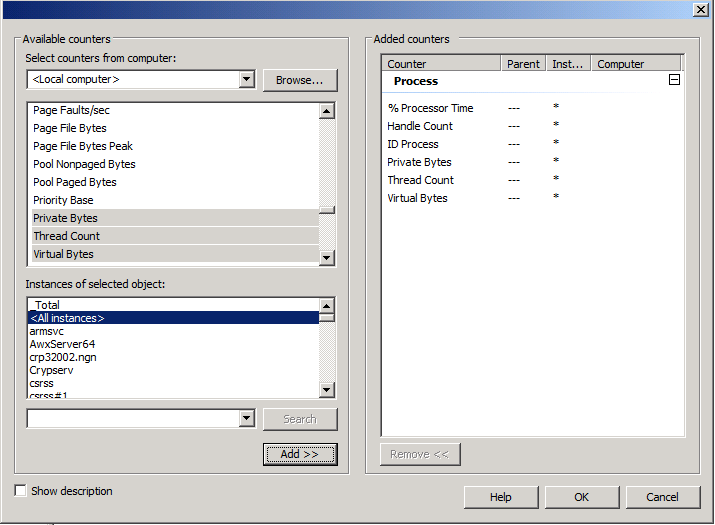Select Pool Nonpaged Bytes counter

84,164
